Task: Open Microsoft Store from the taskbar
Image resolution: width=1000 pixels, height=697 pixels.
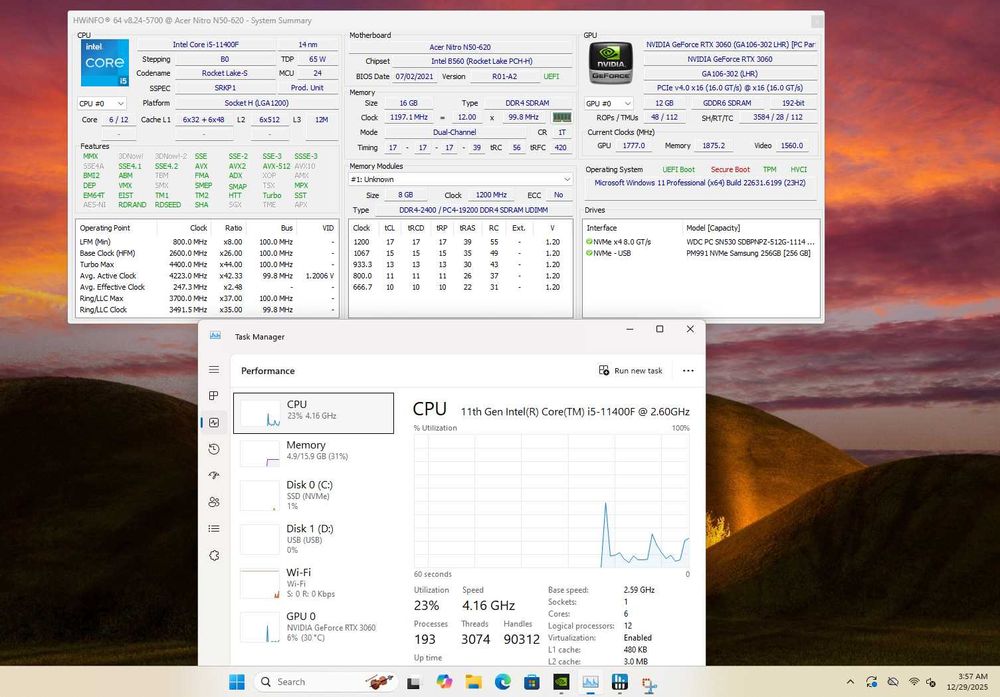Action: click(532, 682)
